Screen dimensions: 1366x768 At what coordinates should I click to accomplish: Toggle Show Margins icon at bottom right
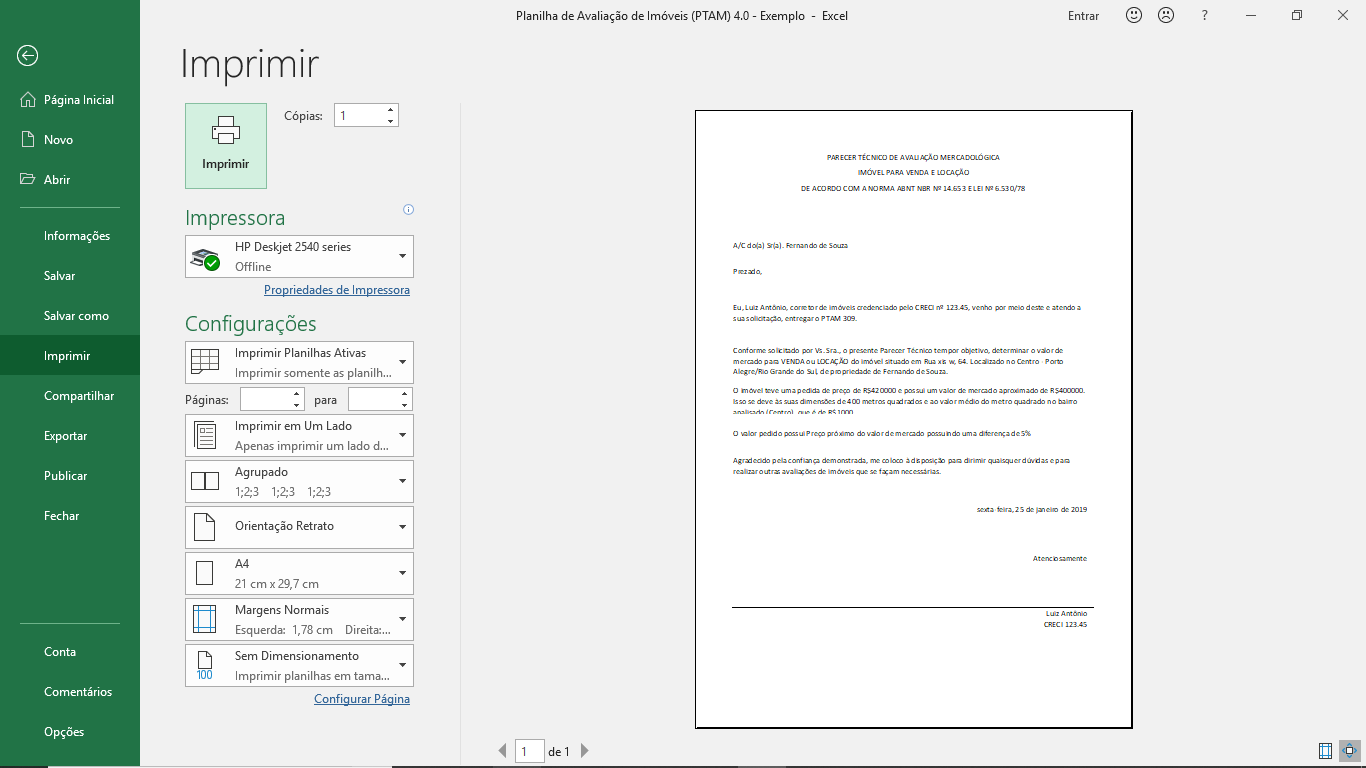pyautogui.click(x=1325, y=751)
